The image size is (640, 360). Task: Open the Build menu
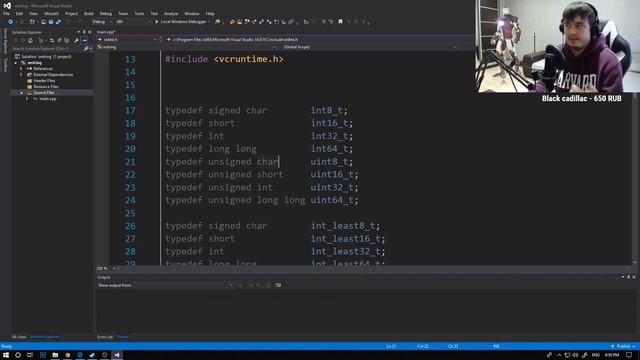pyautogui.click(x=89, y=13)
